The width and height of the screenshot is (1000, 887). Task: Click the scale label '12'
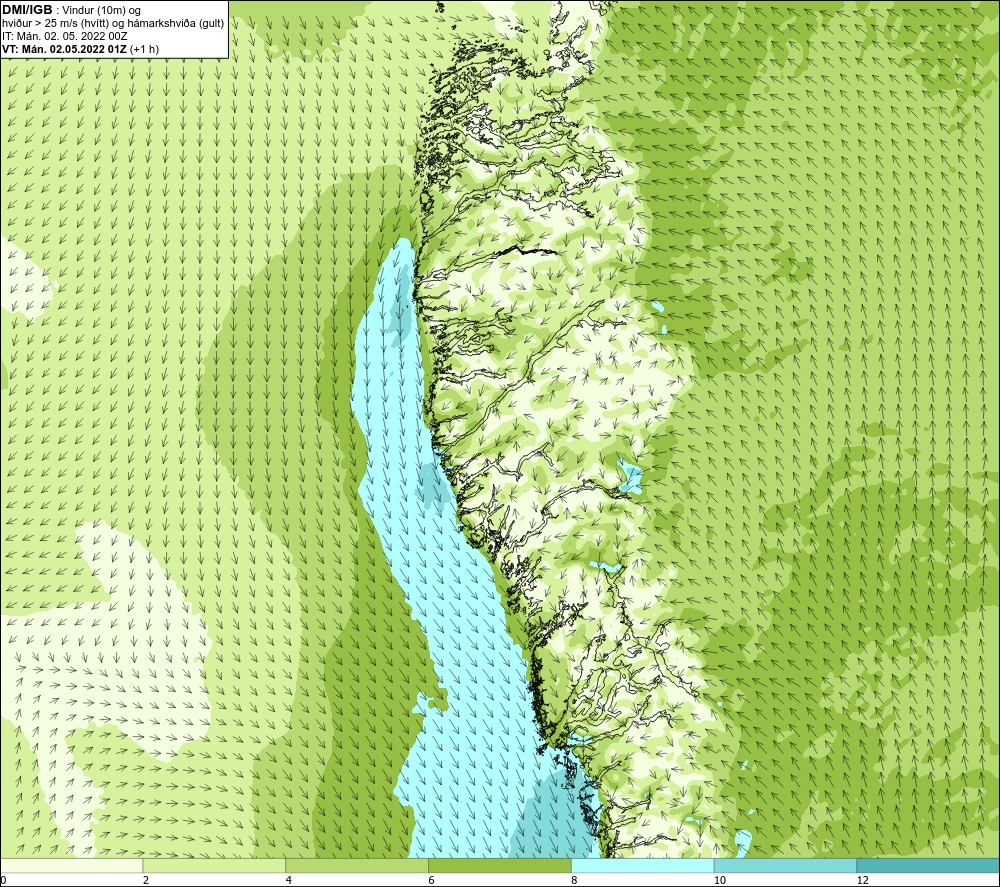point(863,880)
